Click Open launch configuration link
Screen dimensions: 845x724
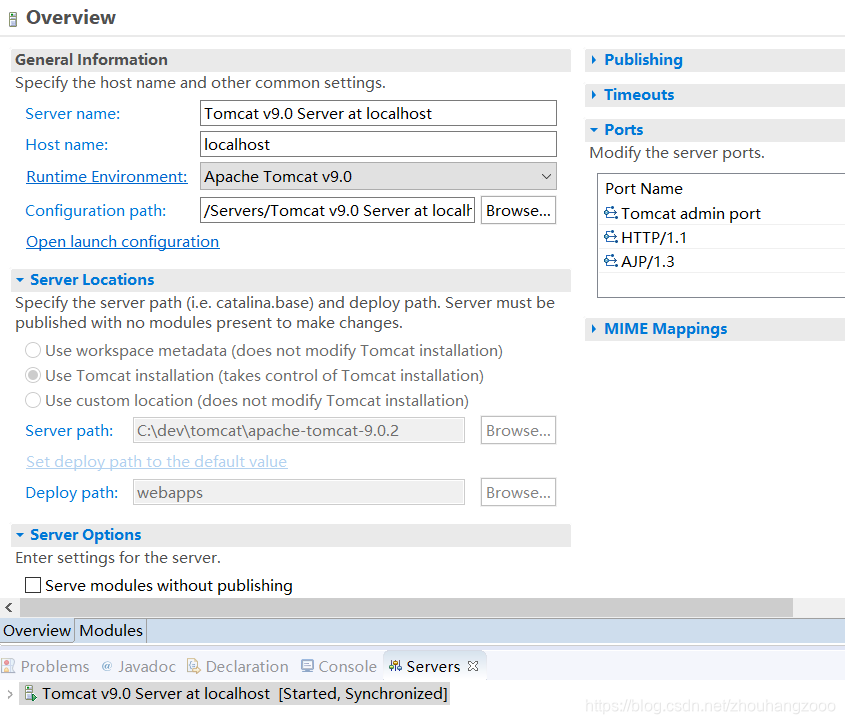tap(122, 242)
